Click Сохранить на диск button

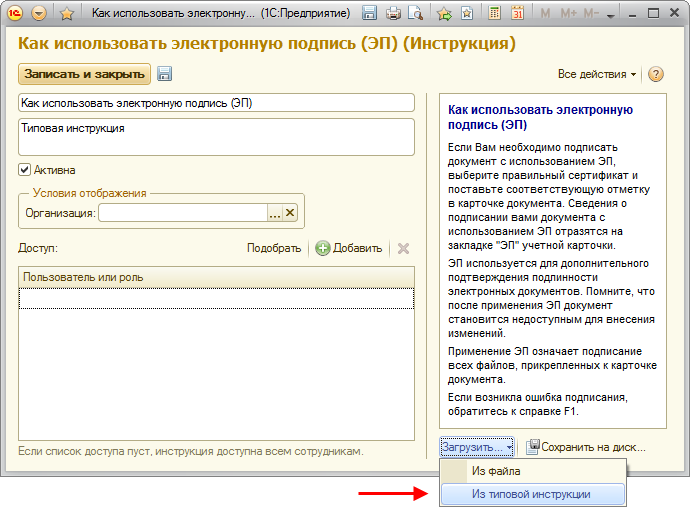[587, 447]
